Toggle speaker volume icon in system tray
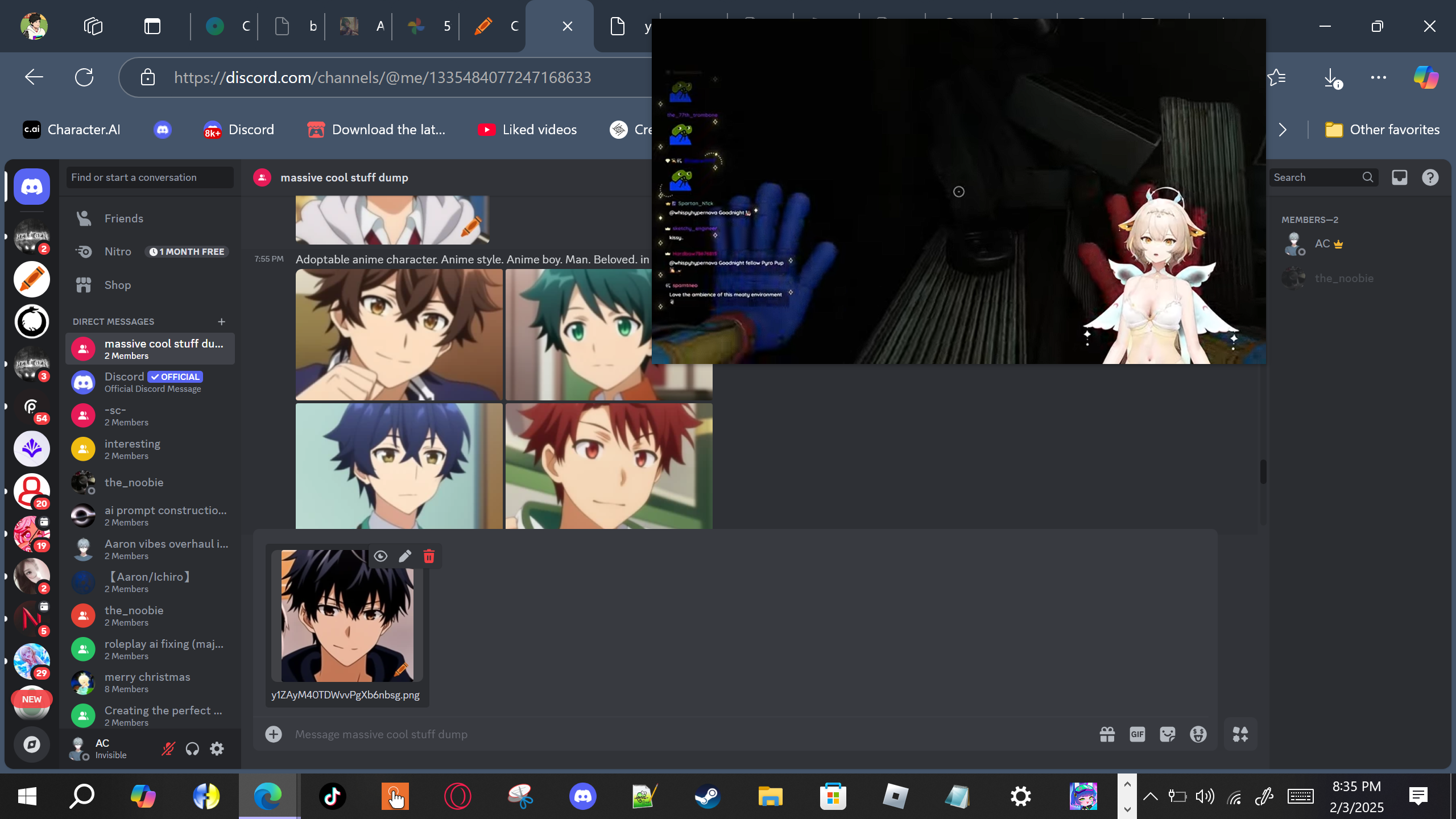The height and width of the screenshot is (819, 1456). 1205,796
